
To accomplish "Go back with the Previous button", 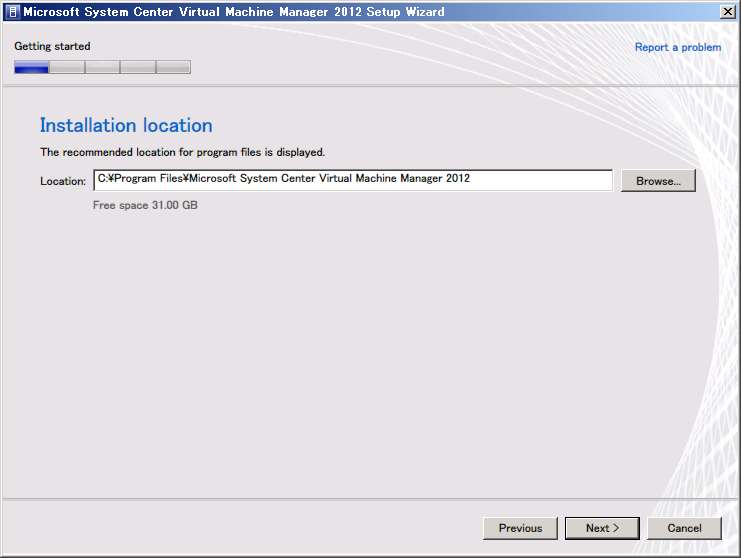I will click(x=520, y=528).
